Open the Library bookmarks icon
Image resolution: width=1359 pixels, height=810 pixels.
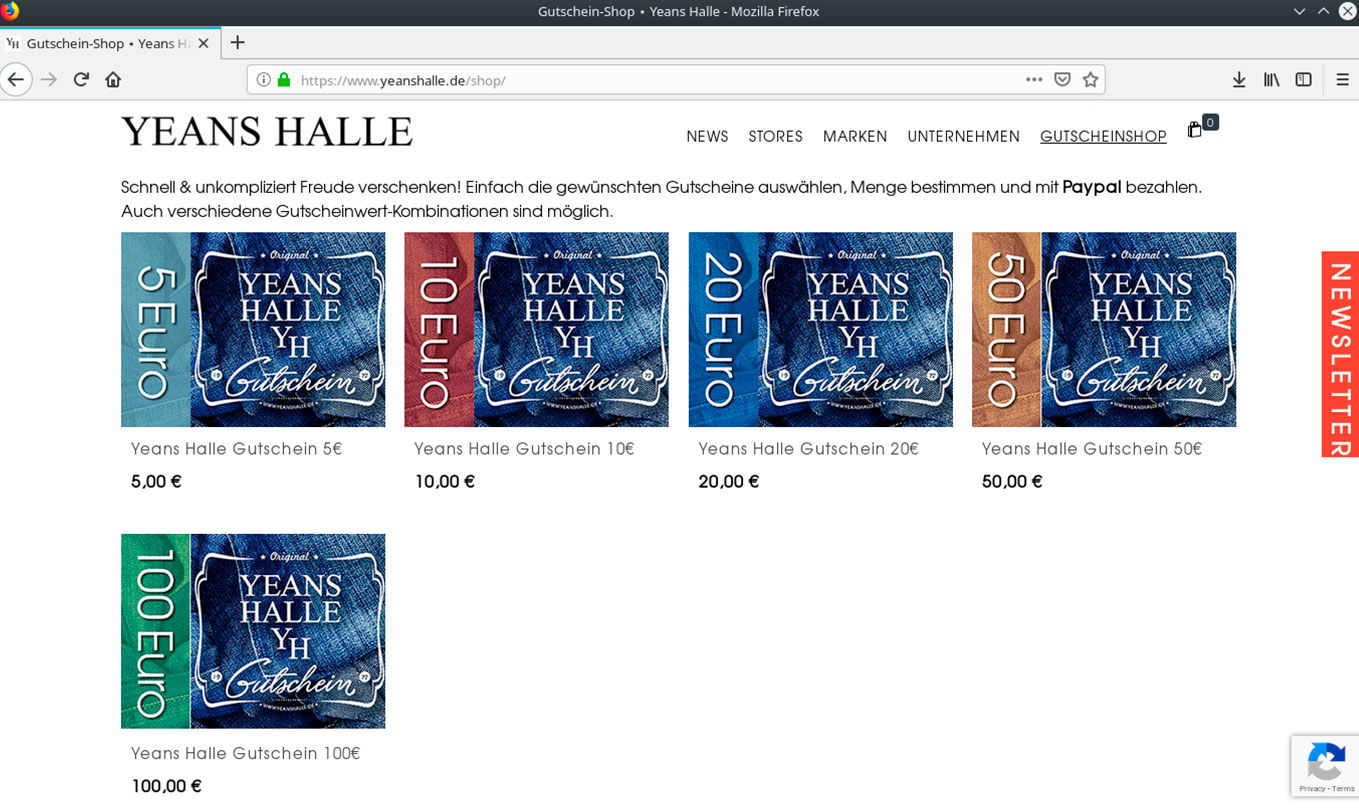[x=1271, y=80]
